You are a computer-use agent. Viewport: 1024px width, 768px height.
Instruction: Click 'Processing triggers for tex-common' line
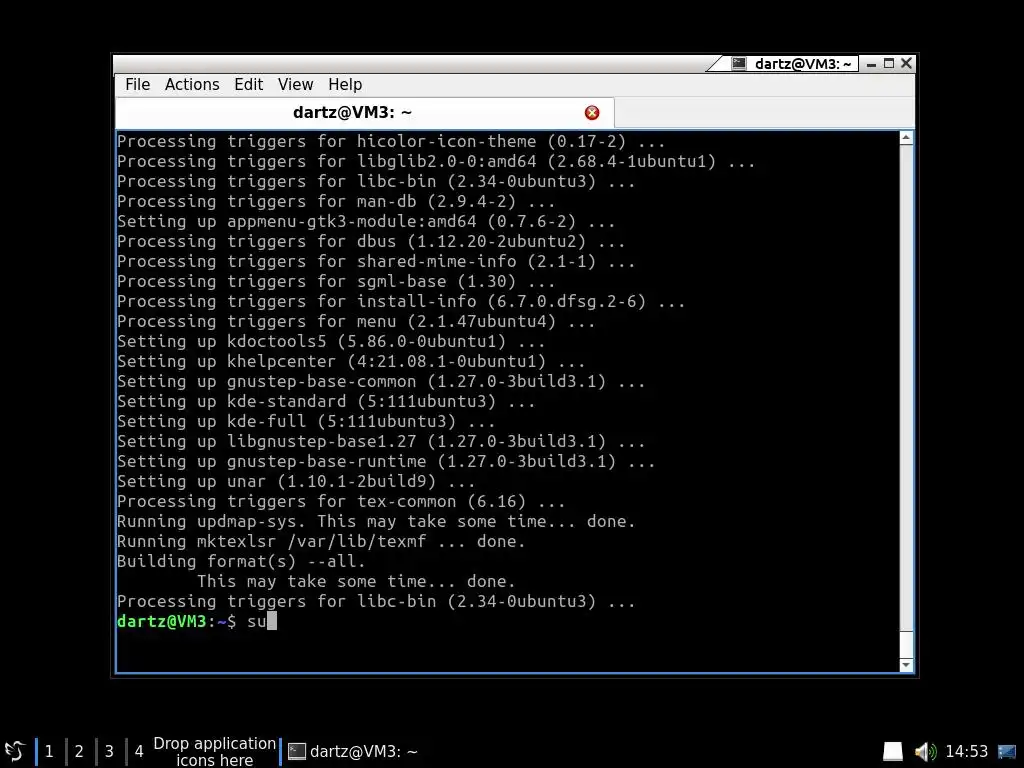click(341, 502)
